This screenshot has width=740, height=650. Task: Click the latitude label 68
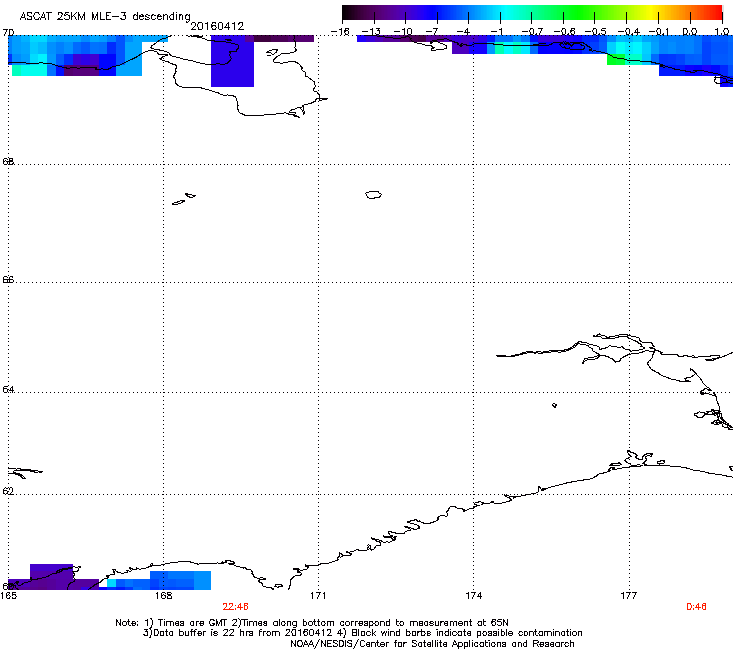click(x=8, y=161)
